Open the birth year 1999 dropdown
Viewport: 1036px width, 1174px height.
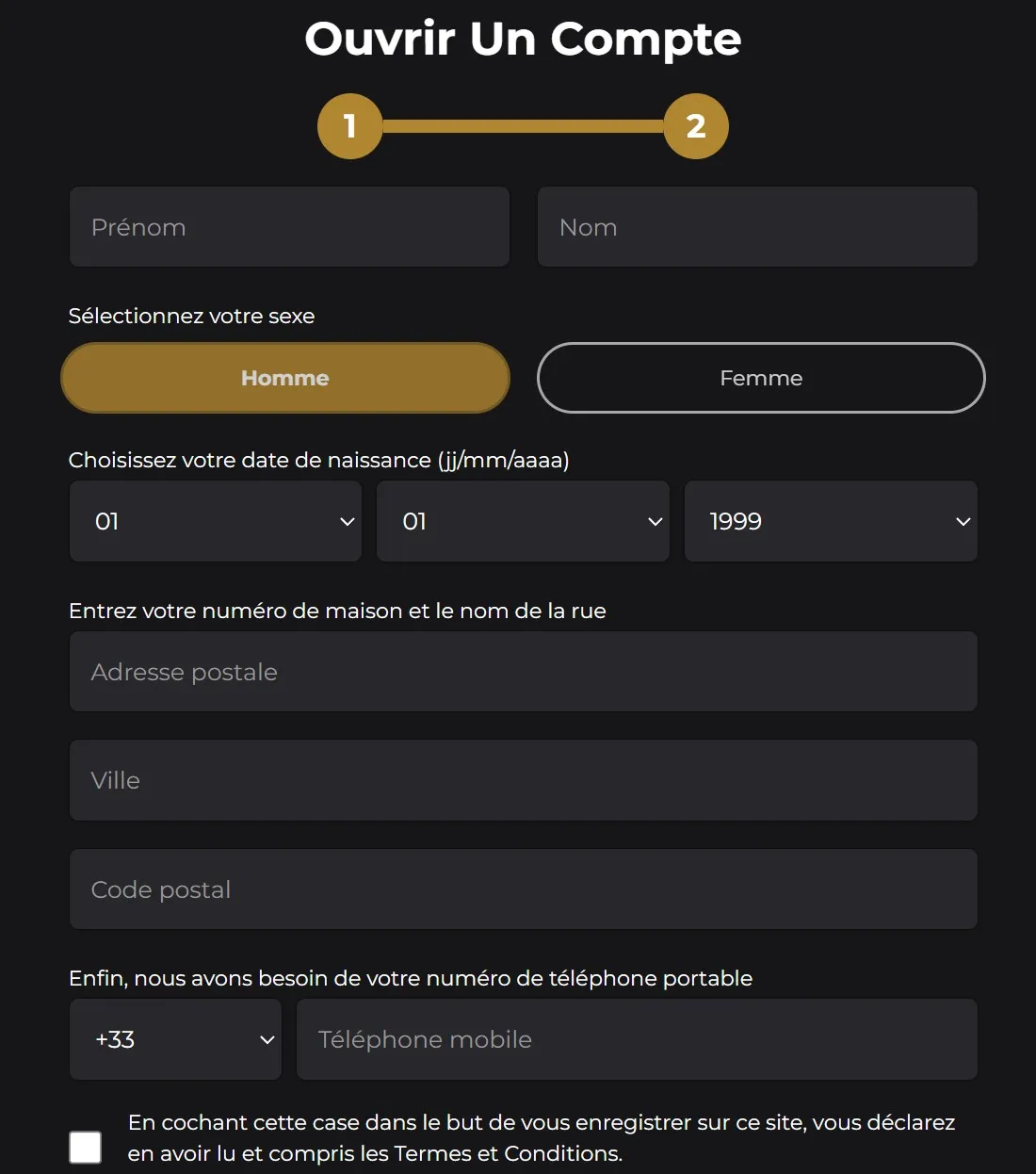(x=831, y=521)
